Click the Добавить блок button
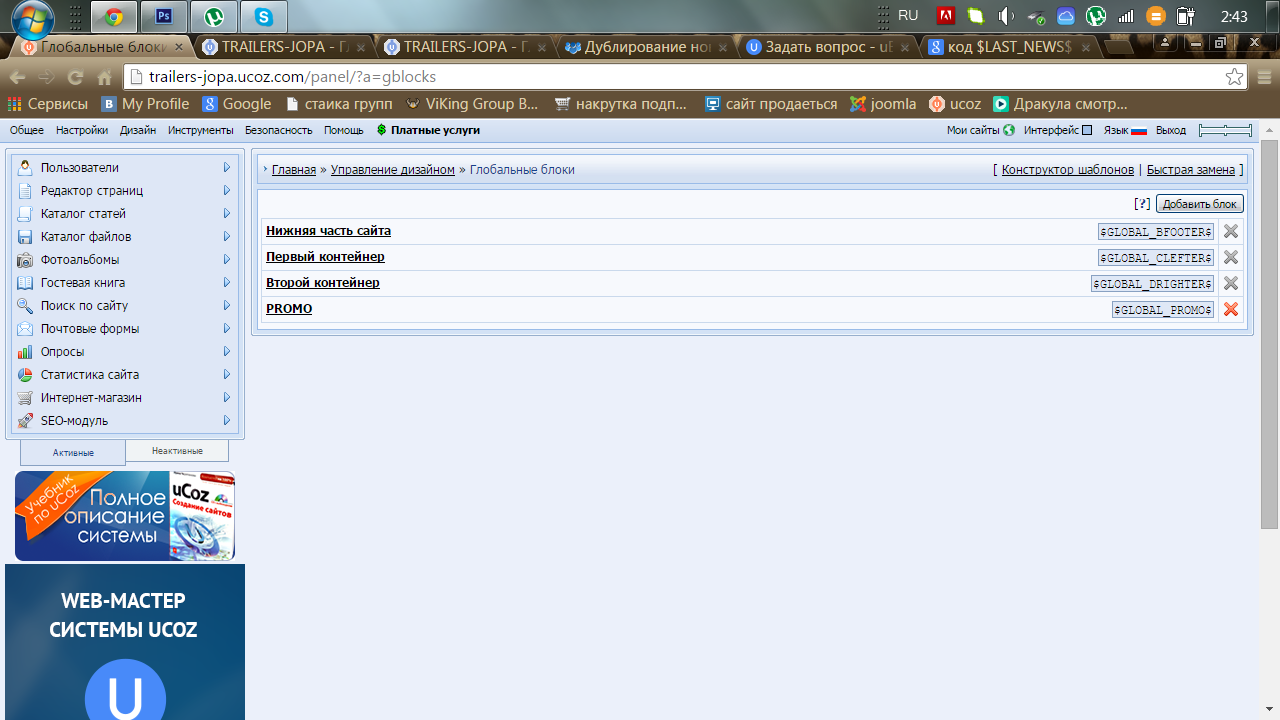This screenshot has height=720, width=1280. pyautogui.click(x=1199, y=204)
